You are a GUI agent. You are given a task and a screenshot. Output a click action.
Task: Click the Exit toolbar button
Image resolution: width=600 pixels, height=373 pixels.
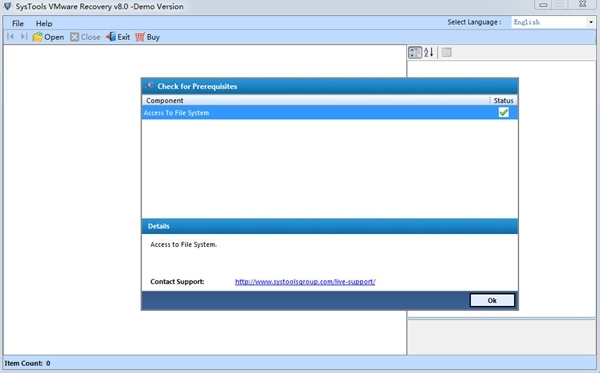coord(118,37)
